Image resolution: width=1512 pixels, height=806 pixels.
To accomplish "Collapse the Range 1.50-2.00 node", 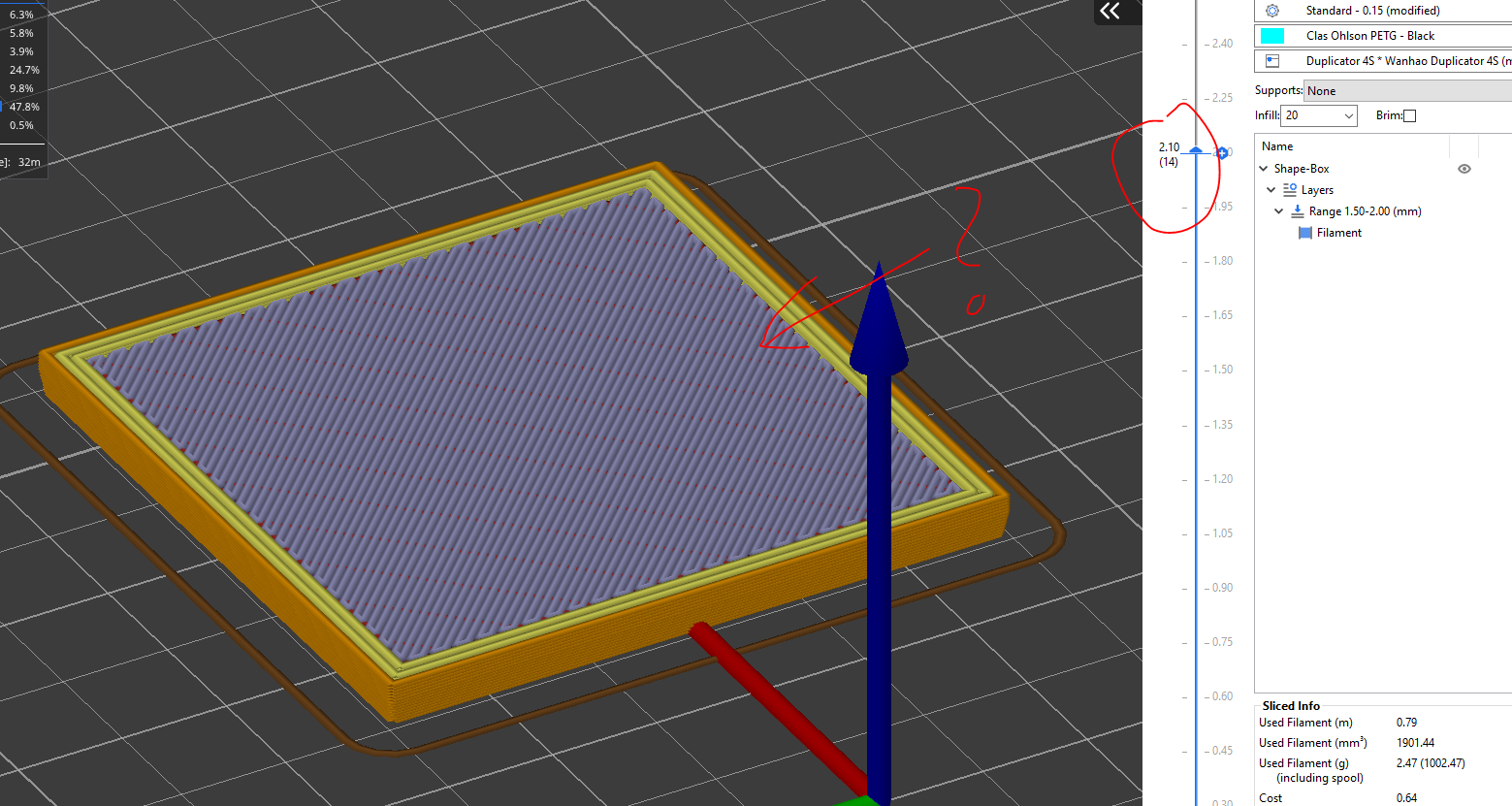I will click(x=1279, y=211).
